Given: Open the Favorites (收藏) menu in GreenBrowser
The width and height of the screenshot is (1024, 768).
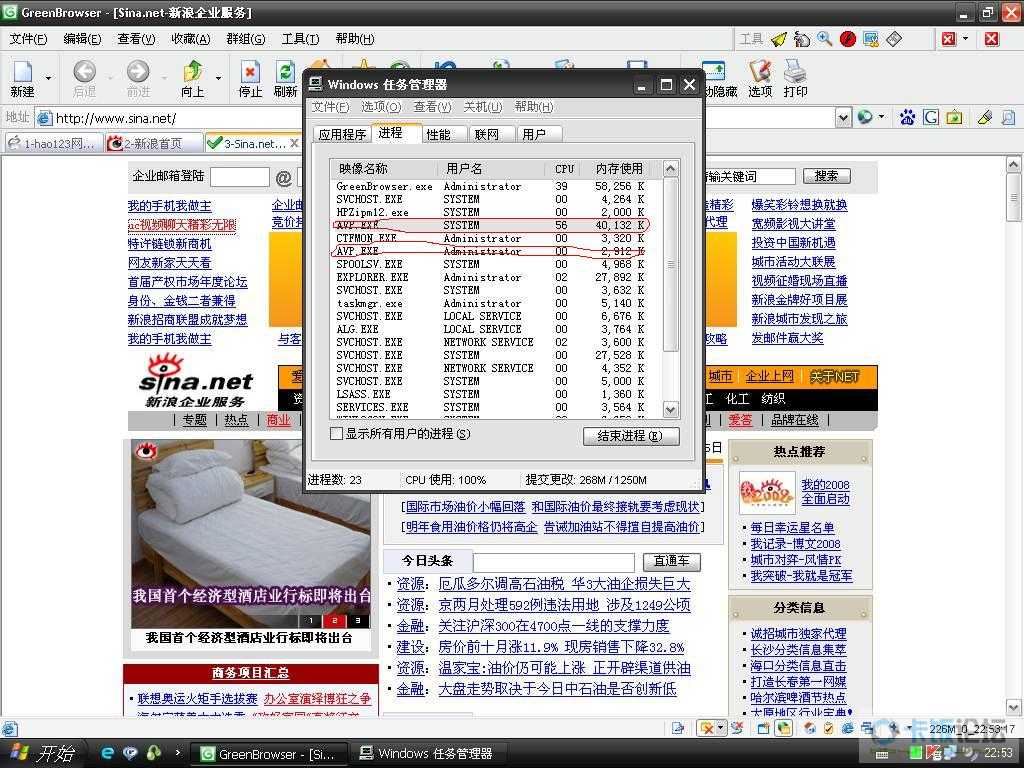Looking at the screenshot, I should click(x=190, y=39).
